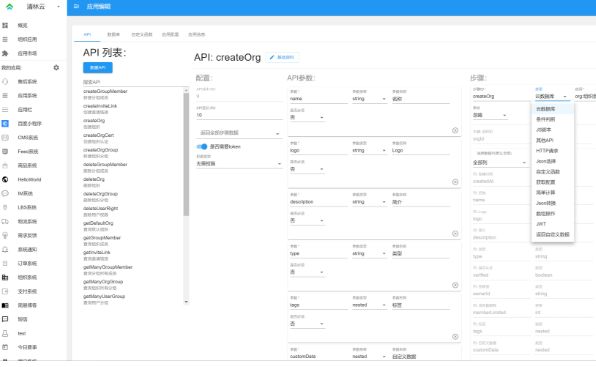596x367 pixels.
Task: Click the IM系统 chat bubble icon
Action: tap(5, 193)
